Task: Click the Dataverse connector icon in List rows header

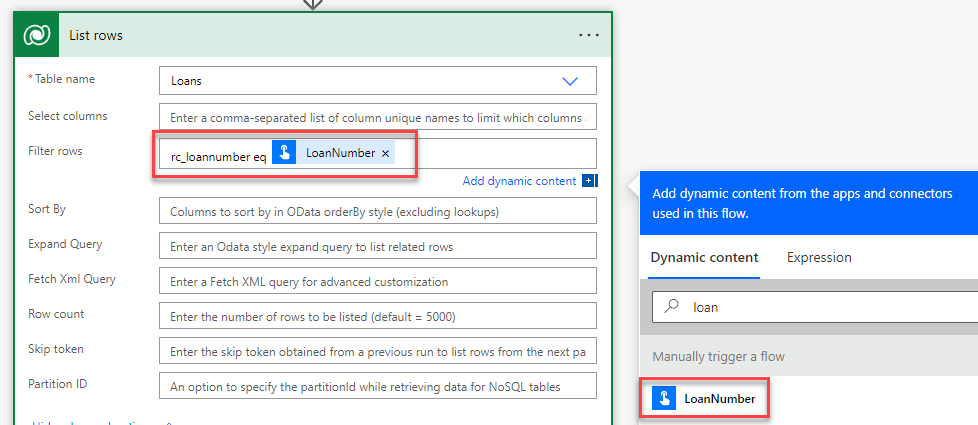Action: pos(39,35)
